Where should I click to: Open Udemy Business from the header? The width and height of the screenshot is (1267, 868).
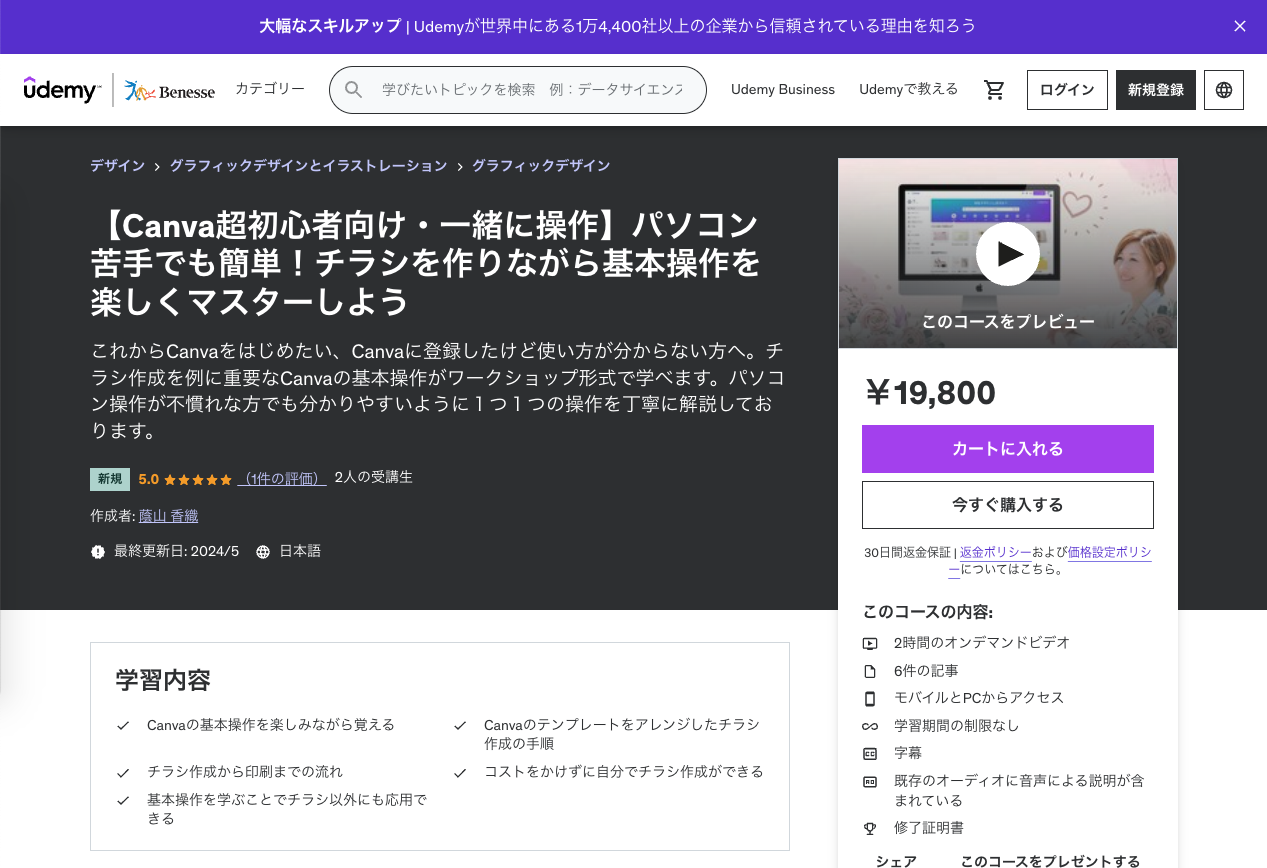tap(782, 89)
